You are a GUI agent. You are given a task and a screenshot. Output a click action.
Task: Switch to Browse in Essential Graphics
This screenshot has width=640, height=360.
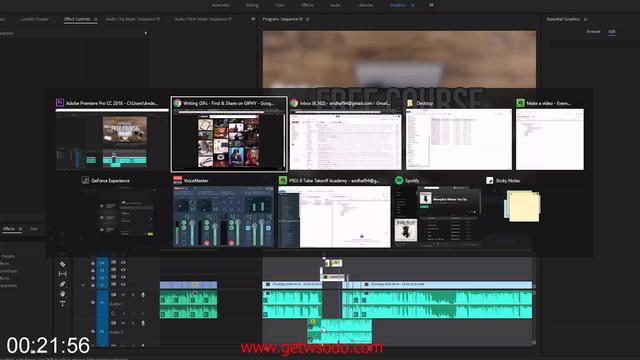[593, 31]
